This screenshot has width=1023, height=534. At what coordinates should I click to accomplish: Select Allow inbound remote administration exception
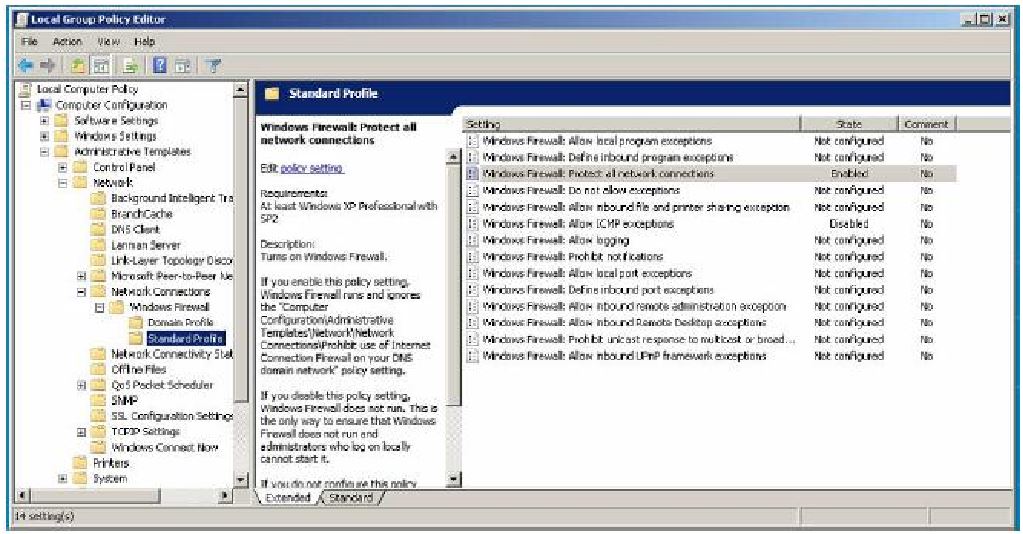[x=634, y=307]
